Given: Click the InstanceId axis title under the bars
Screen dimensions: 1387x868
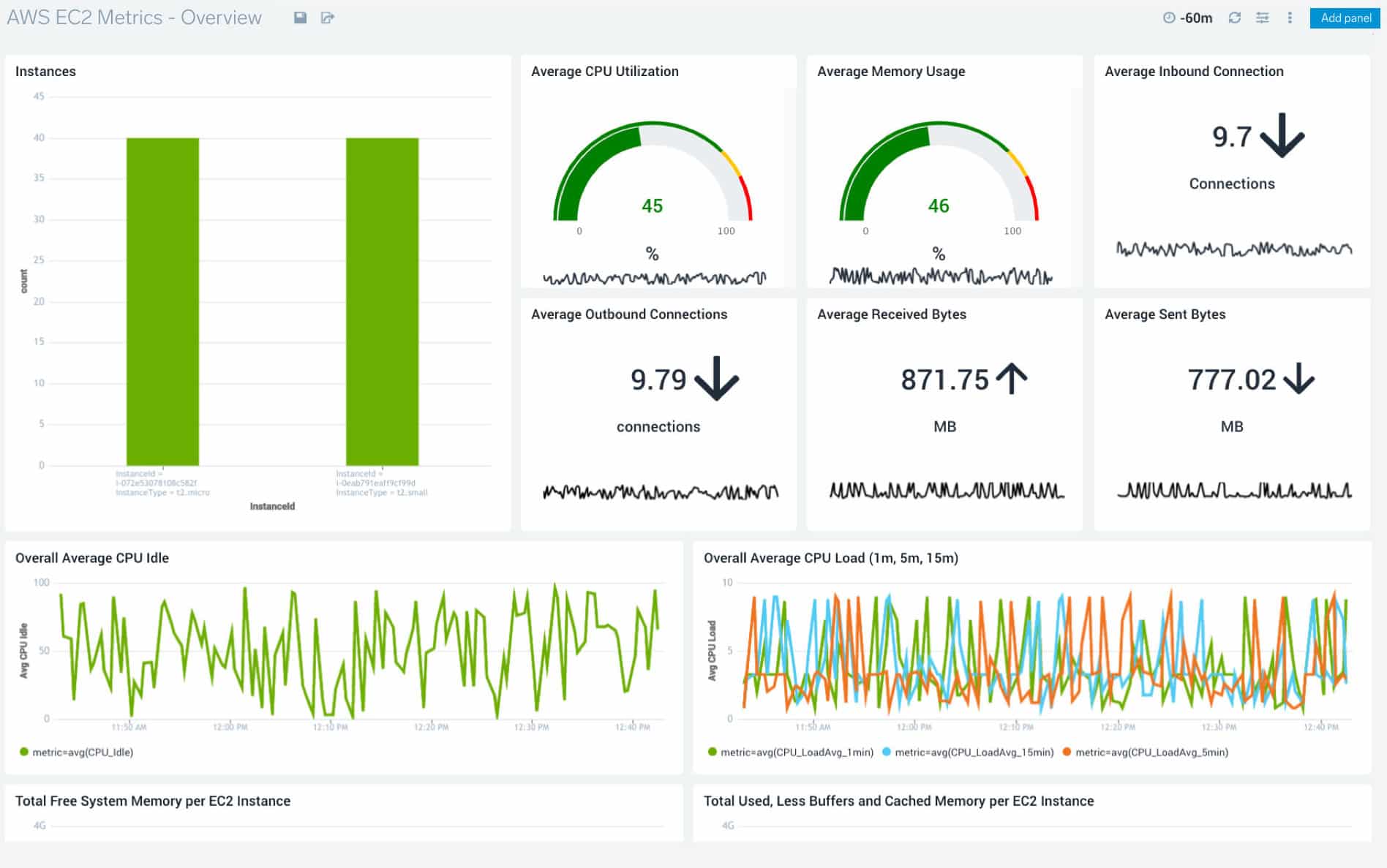Looking at the screenshot, I should pyautogui.click(x=272, y=506).
